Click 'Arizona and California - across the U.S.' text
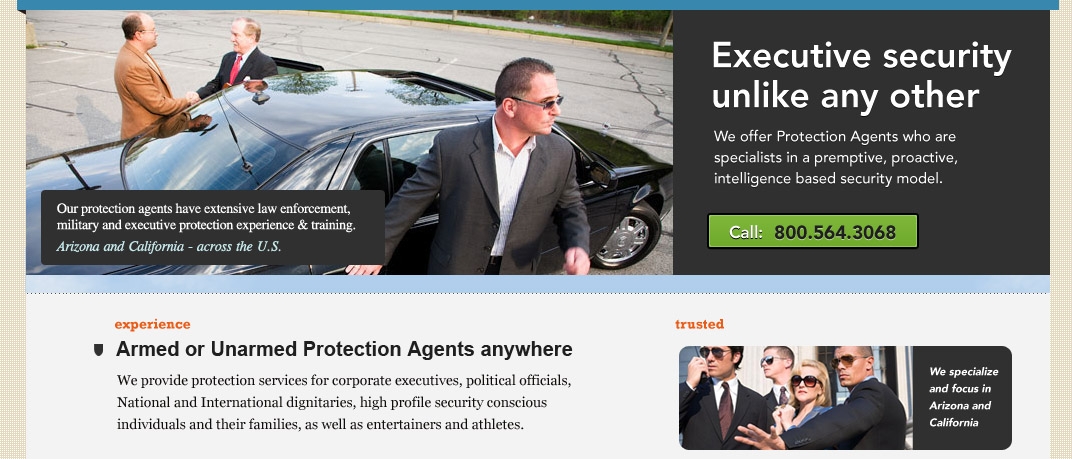Screen dimensions: 1072x459 [169, 246]
